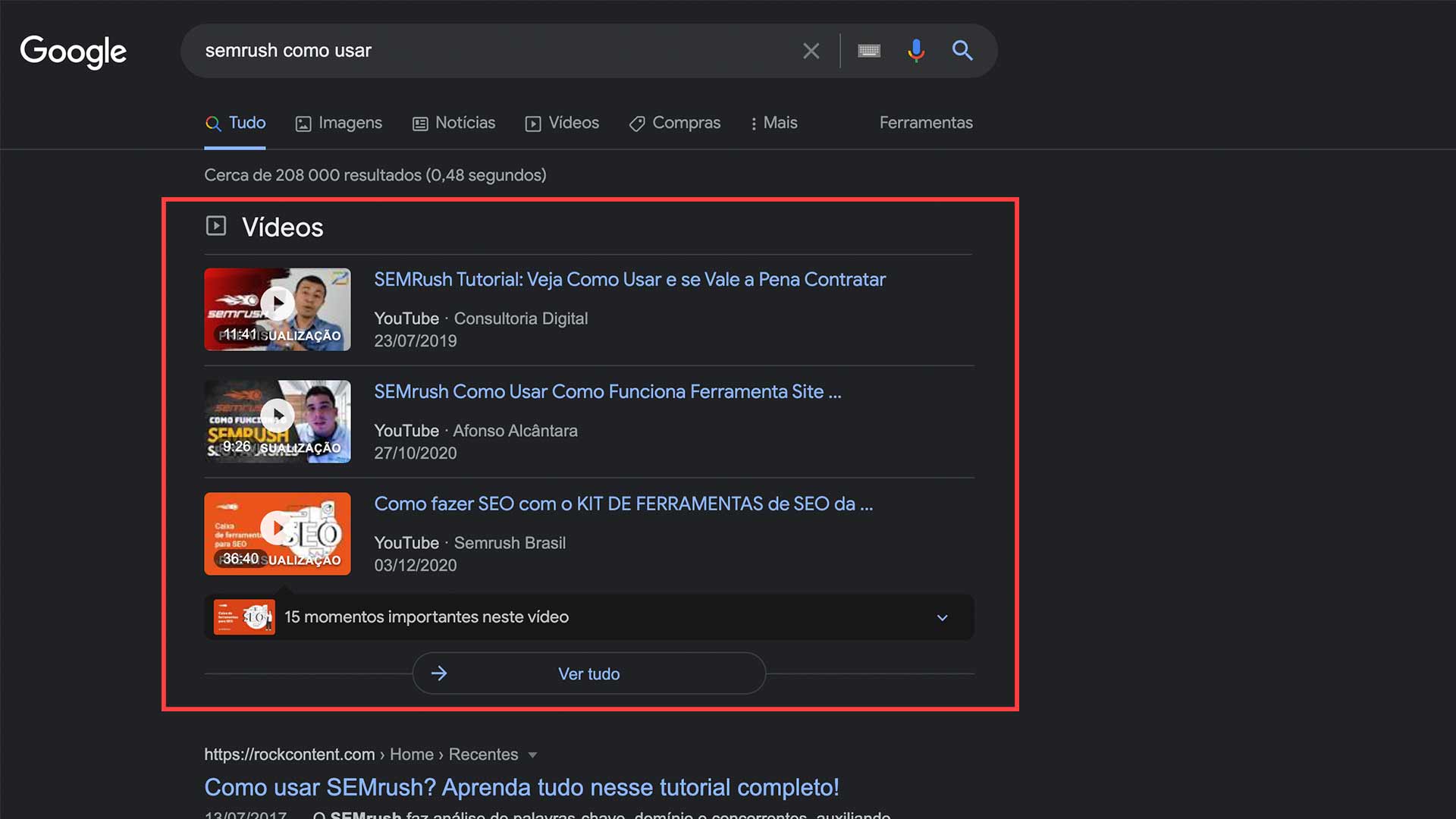
Task: Open "SEMRush Tutorial: Veja Como Usar" link
Action: (x=629, y=280)
